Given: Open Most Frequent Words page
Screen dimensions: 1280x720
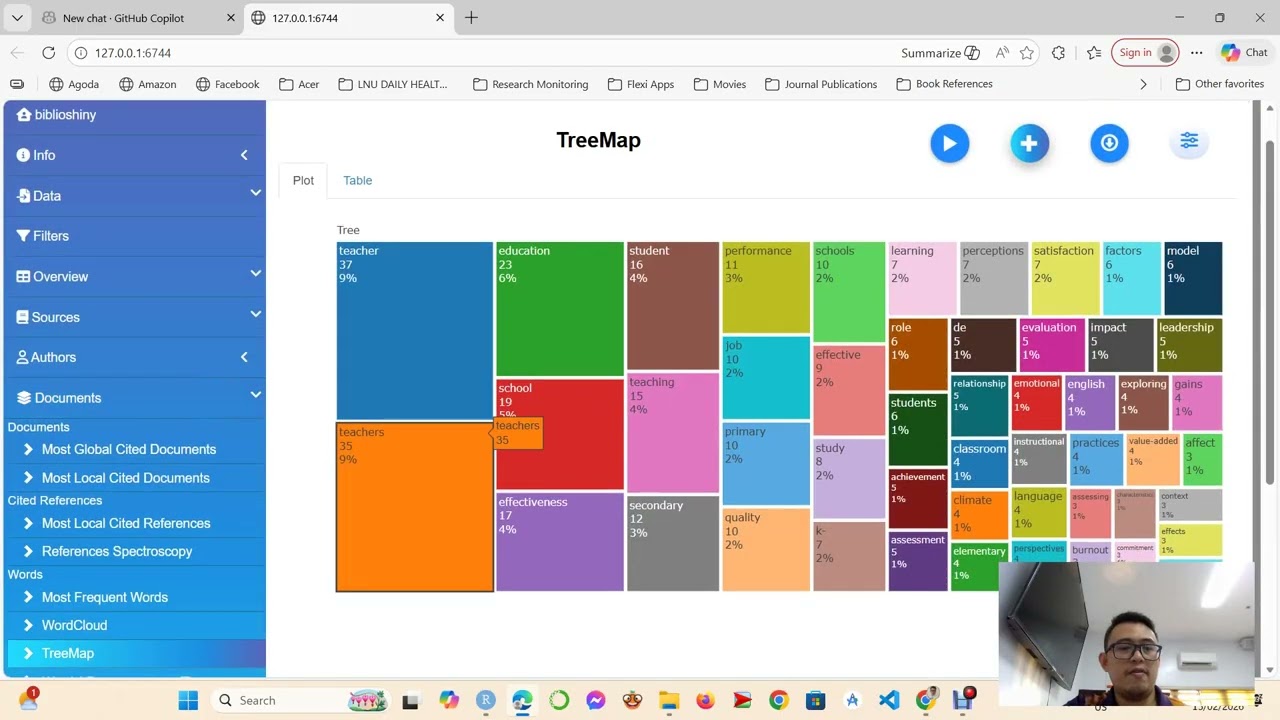Looking at the screenshot, I should (x=105, y=597).
